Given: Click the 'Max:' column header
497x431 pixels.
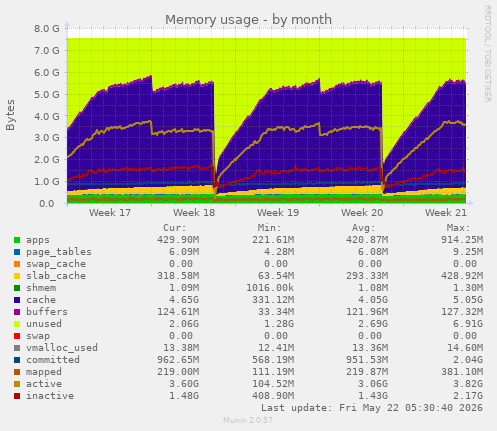Looking at the screenshot, I should click(x=459, y=228).
